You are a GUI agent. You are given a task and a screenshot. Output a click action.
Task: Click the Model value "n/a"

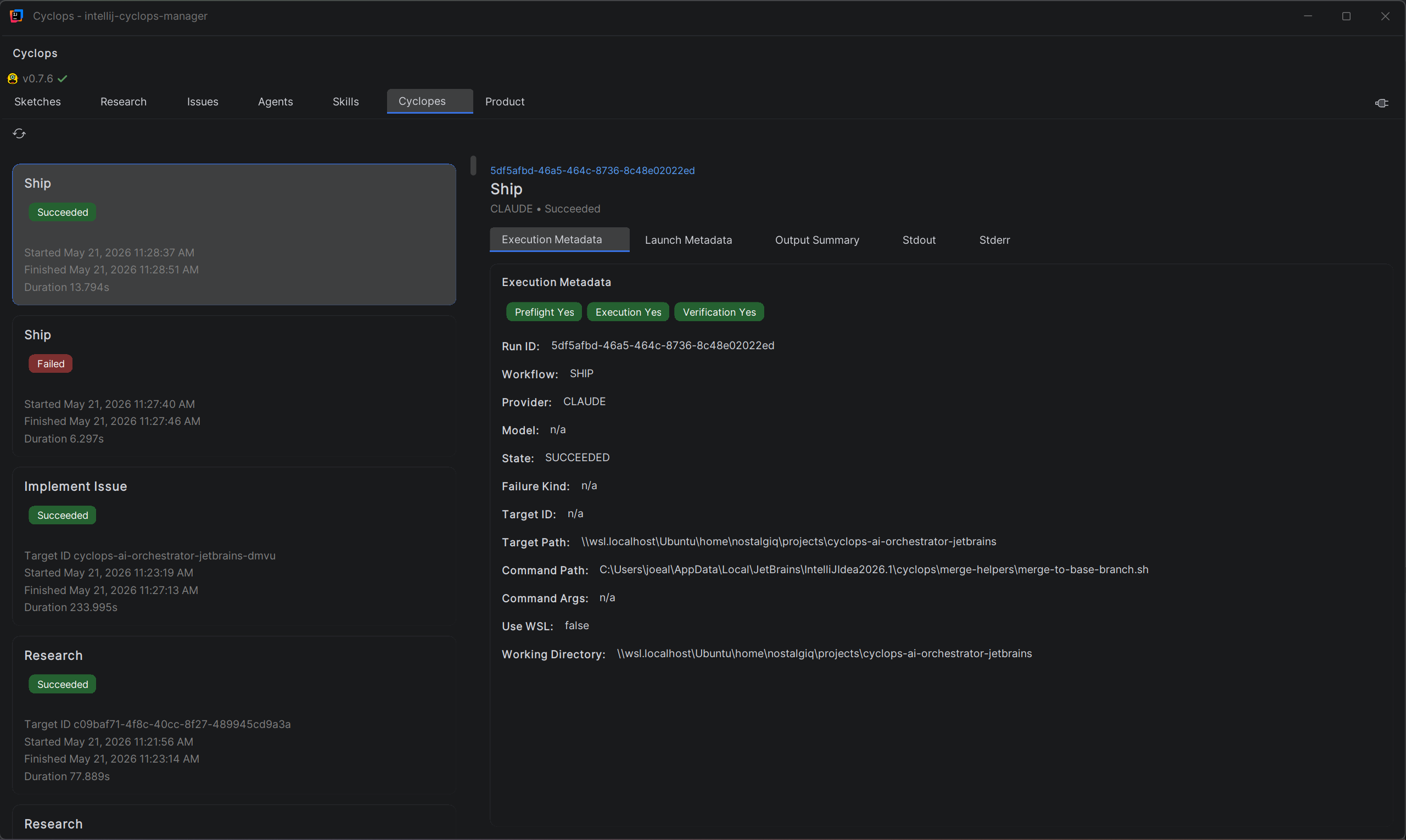(558, 430)
